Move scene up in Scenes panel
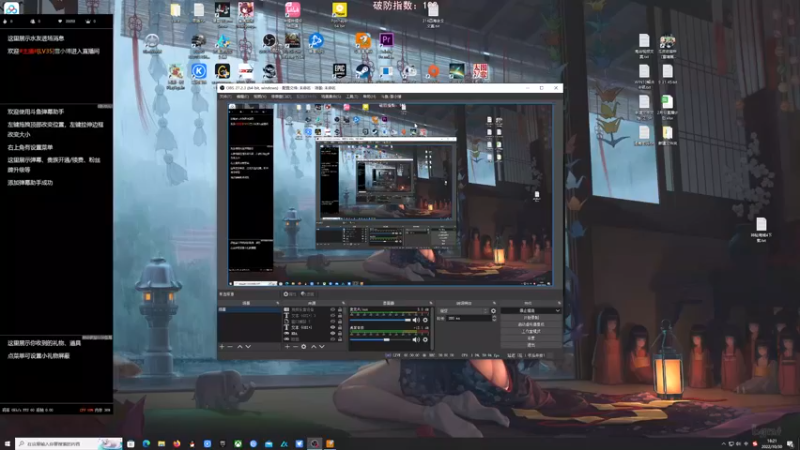The width and height of the screenshot is (800, 450). tap(239, 346)
